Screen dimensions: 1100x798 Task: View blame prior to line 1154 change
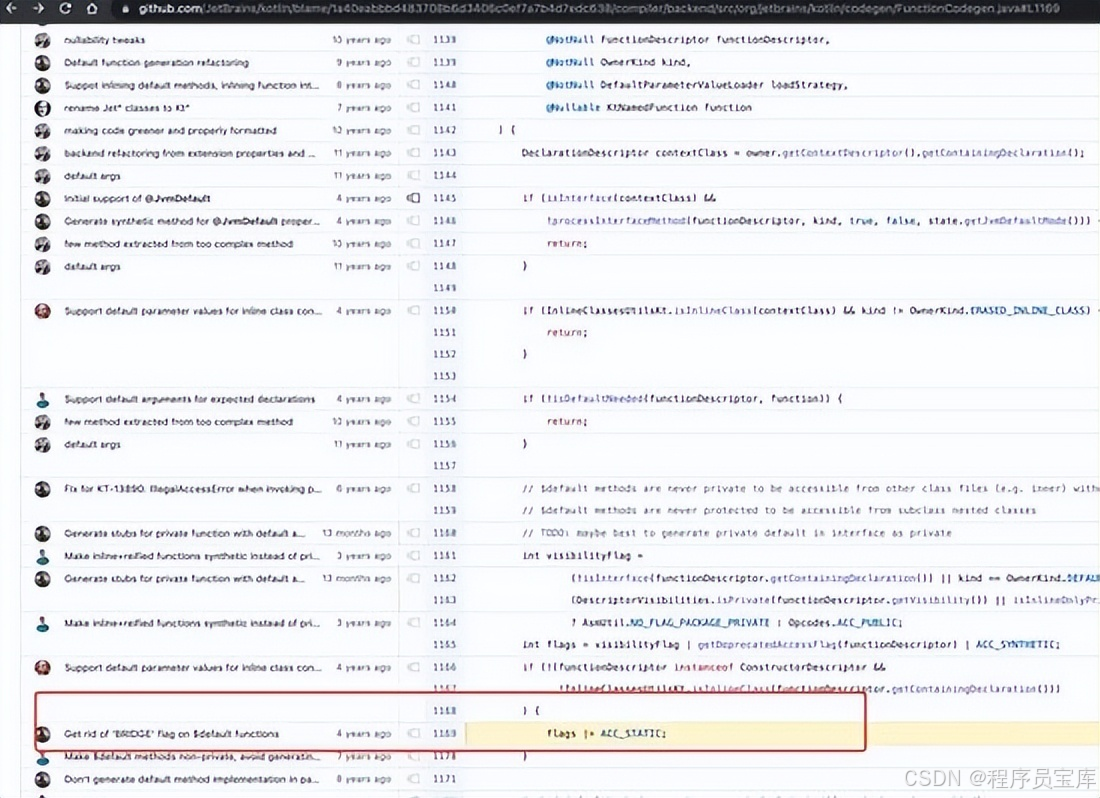coord(414,399)
